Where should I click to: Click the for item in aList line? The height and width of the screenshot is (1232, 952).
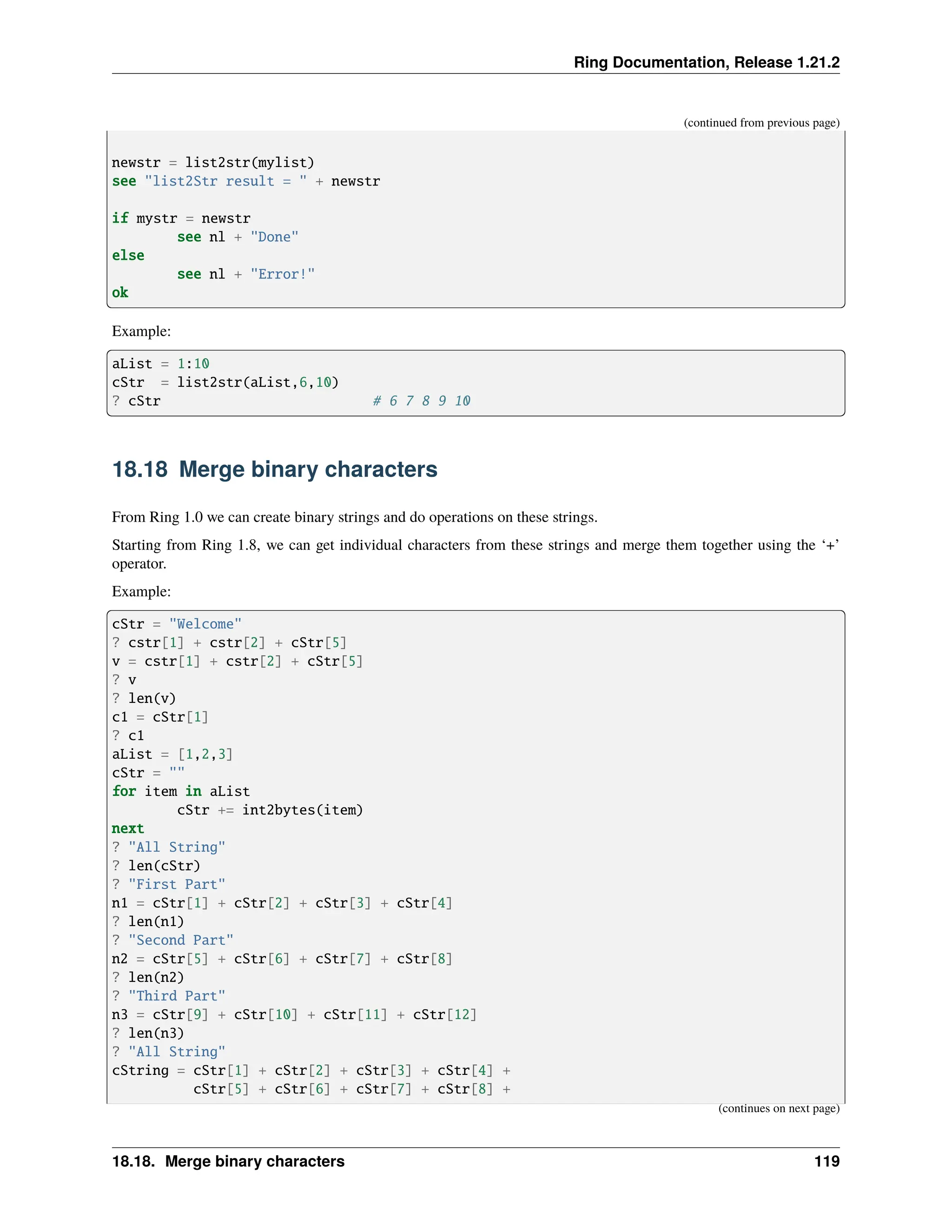(x=180, y=791)
